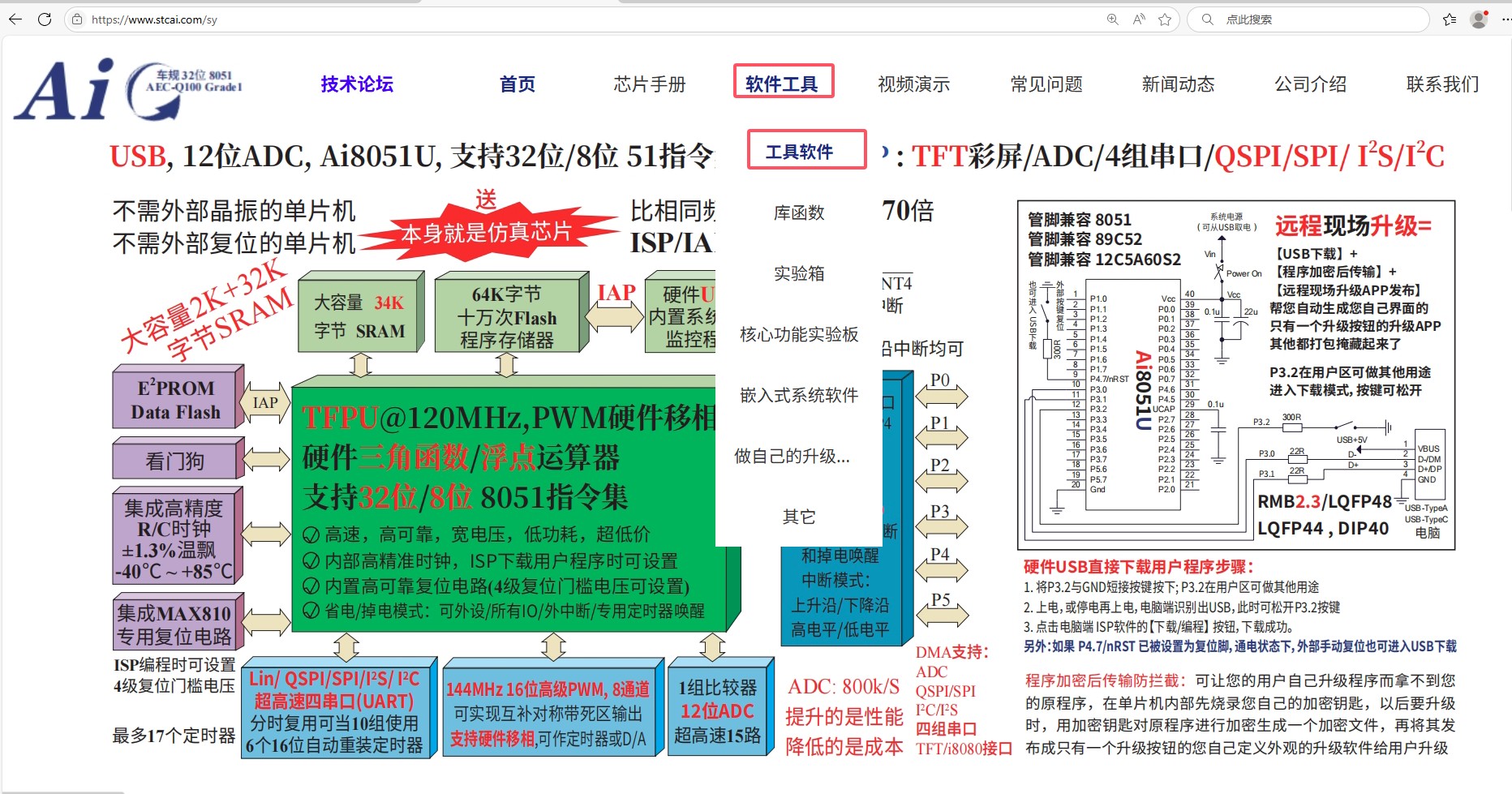Viewport: 1512px width, 794px height.
Task: Click the 看门狗 block
Action: [178, 458]
